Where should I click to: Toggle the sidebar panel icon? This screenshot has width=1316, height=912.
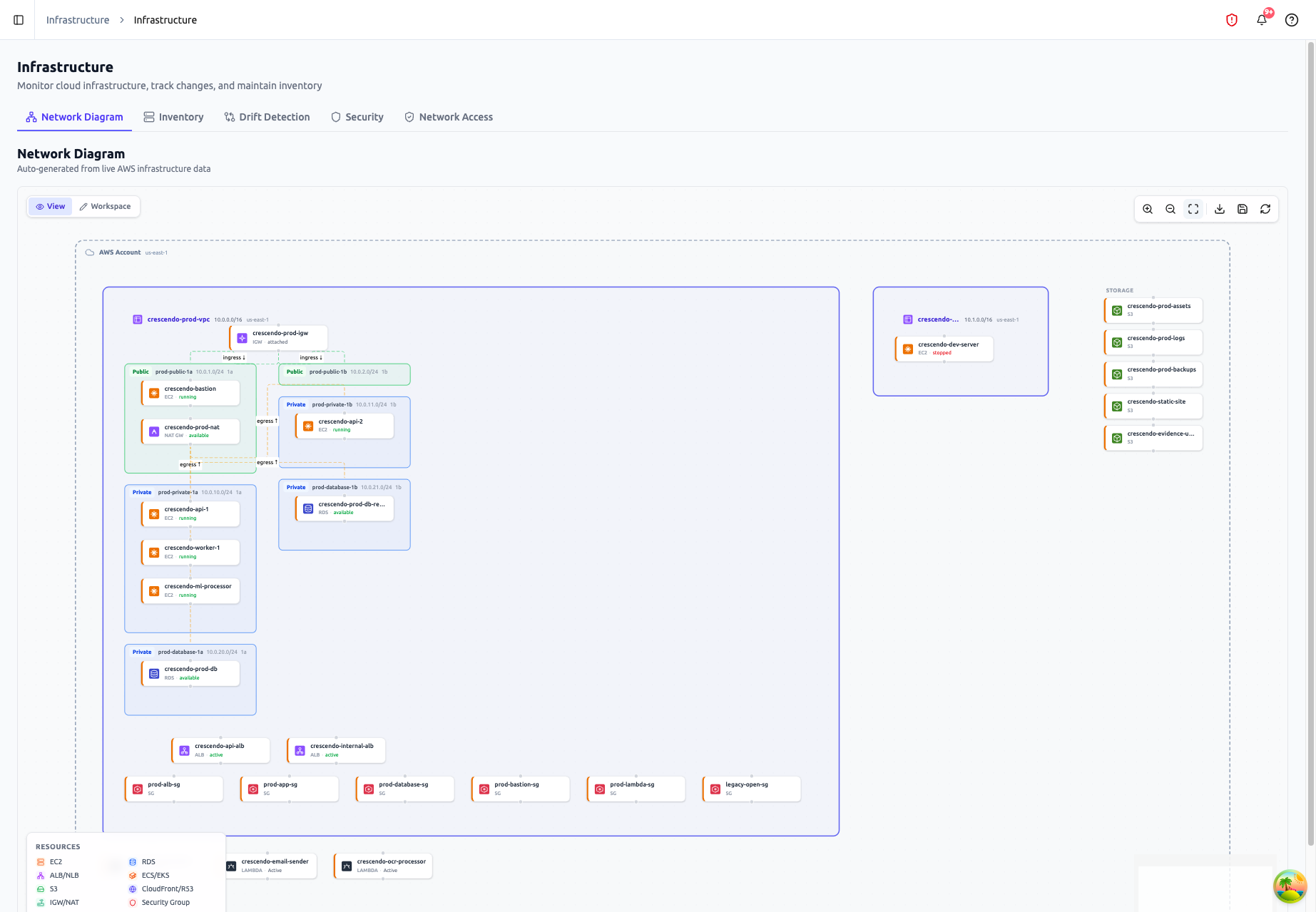(19, 20)
